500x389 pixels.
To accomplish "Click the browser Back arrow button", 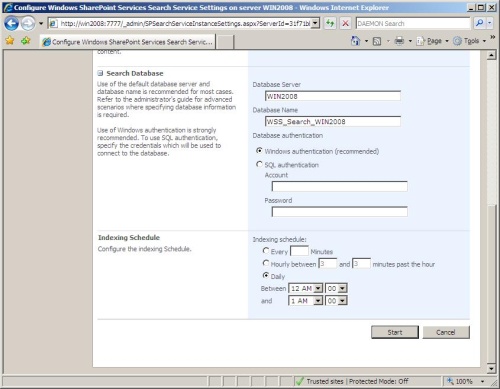I will tap(11, 24).
